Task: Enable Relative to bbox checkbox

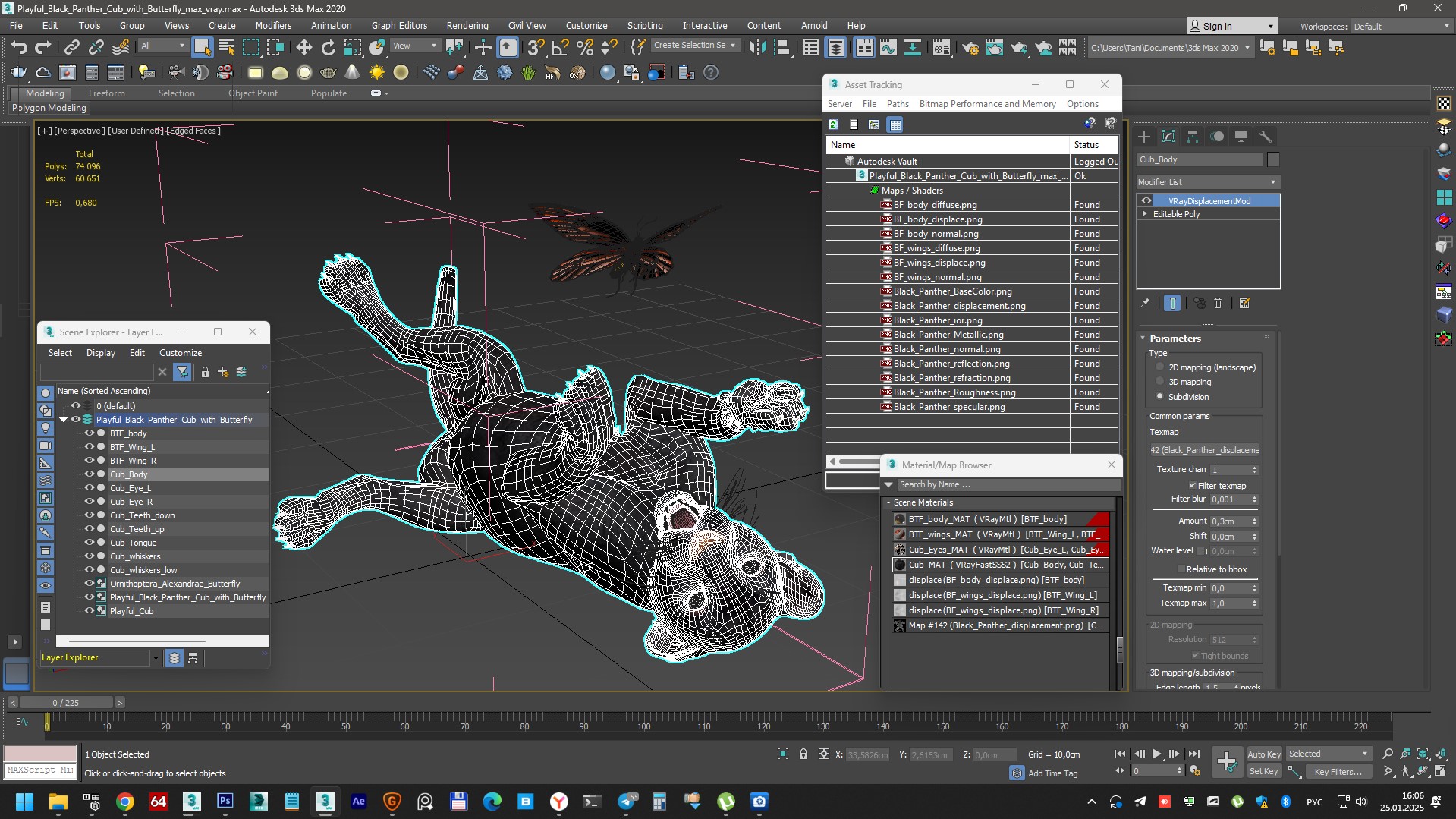Action: point(1181,569)
